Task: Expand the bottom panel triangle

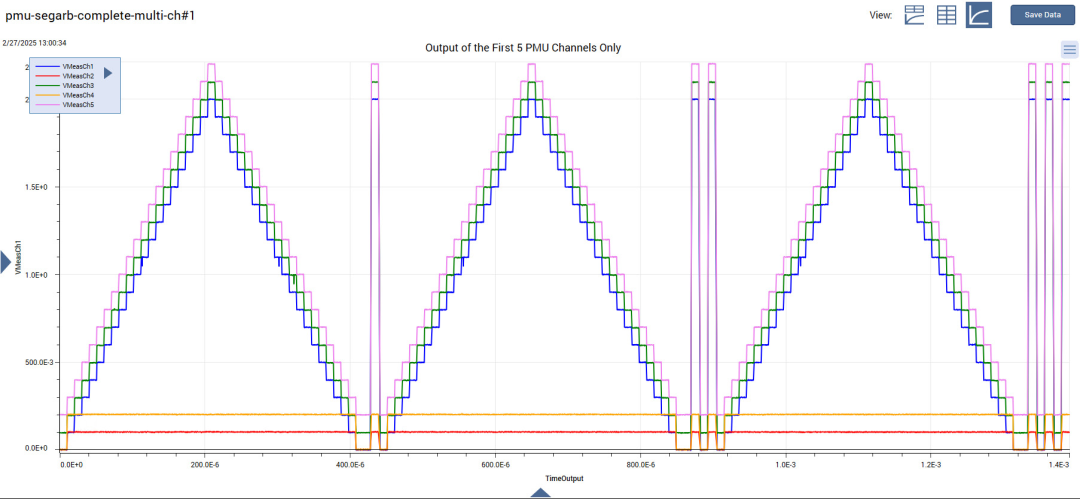Action: click(541, 493)
